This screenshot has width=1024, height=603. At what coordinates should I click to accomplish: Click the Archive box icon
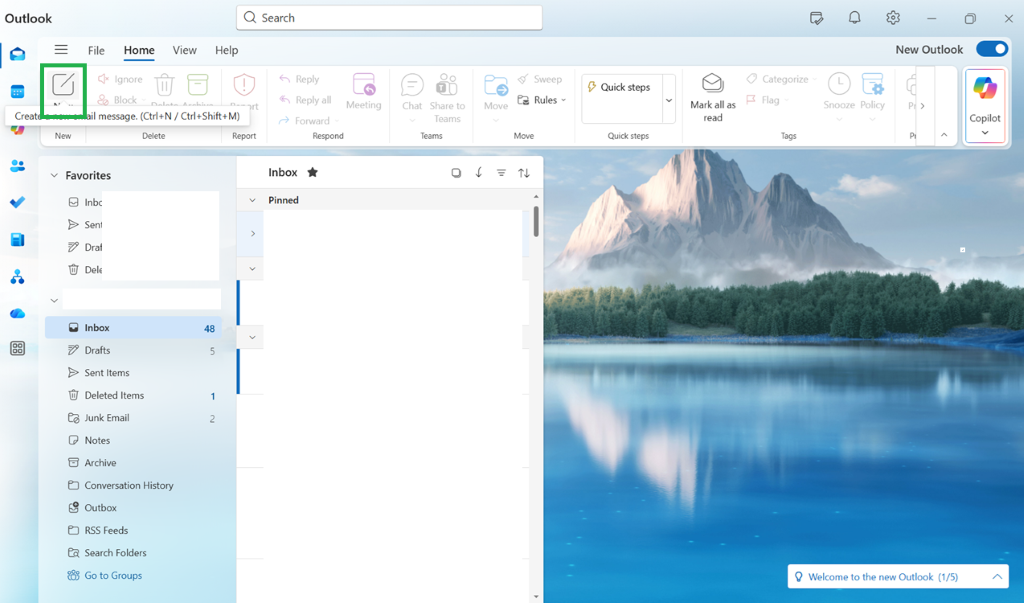point(197,85)
